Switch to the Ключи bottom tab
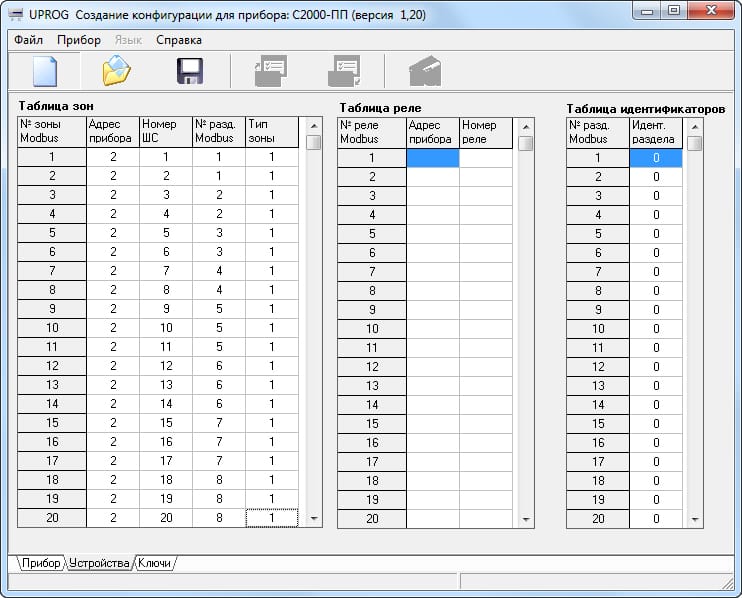742x598 pixels. coord(154,563)
